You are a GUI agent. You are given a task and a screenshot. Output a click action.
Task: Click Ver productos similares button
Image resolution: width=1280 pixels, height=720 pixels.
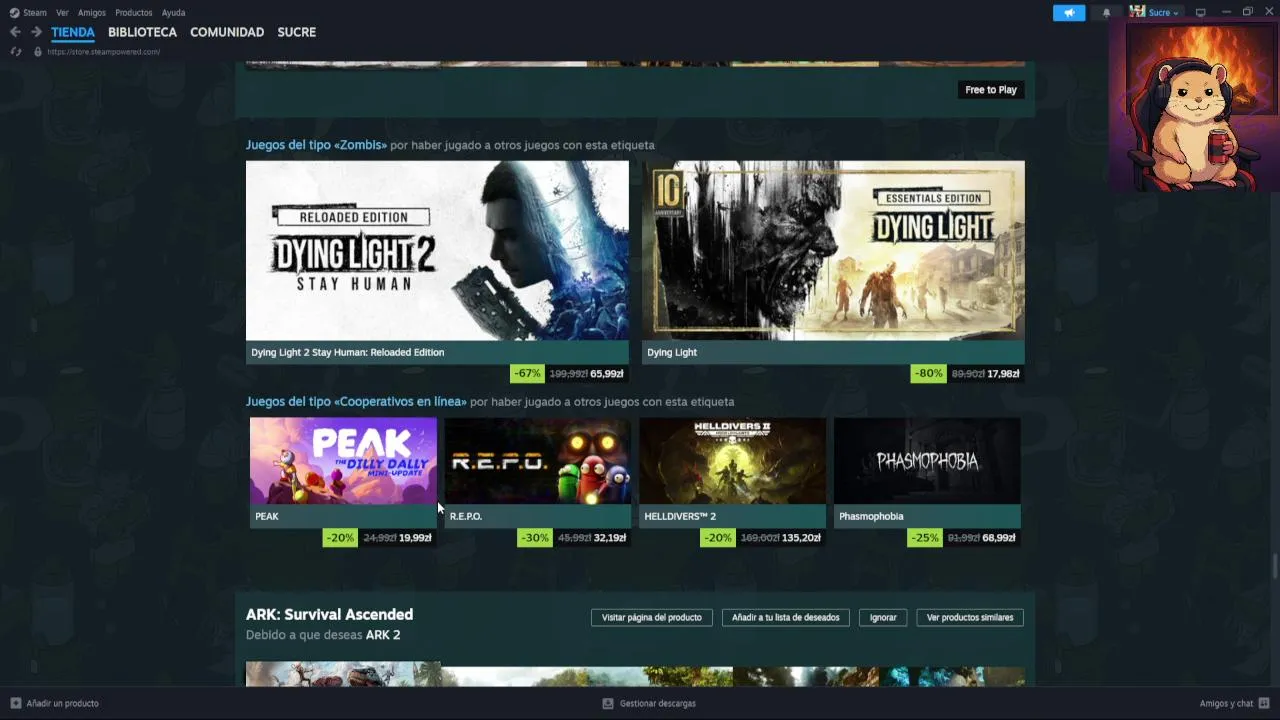[970, 618]
